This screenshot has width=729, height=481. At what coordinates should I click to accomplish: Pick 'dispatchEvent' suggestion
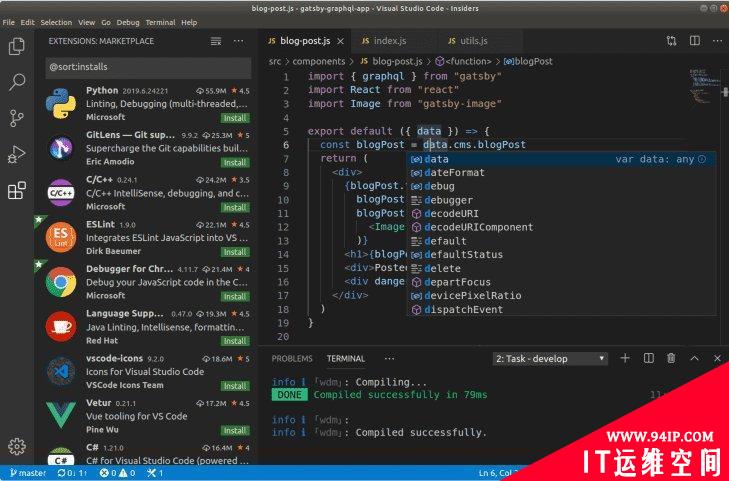click(561, 310)
